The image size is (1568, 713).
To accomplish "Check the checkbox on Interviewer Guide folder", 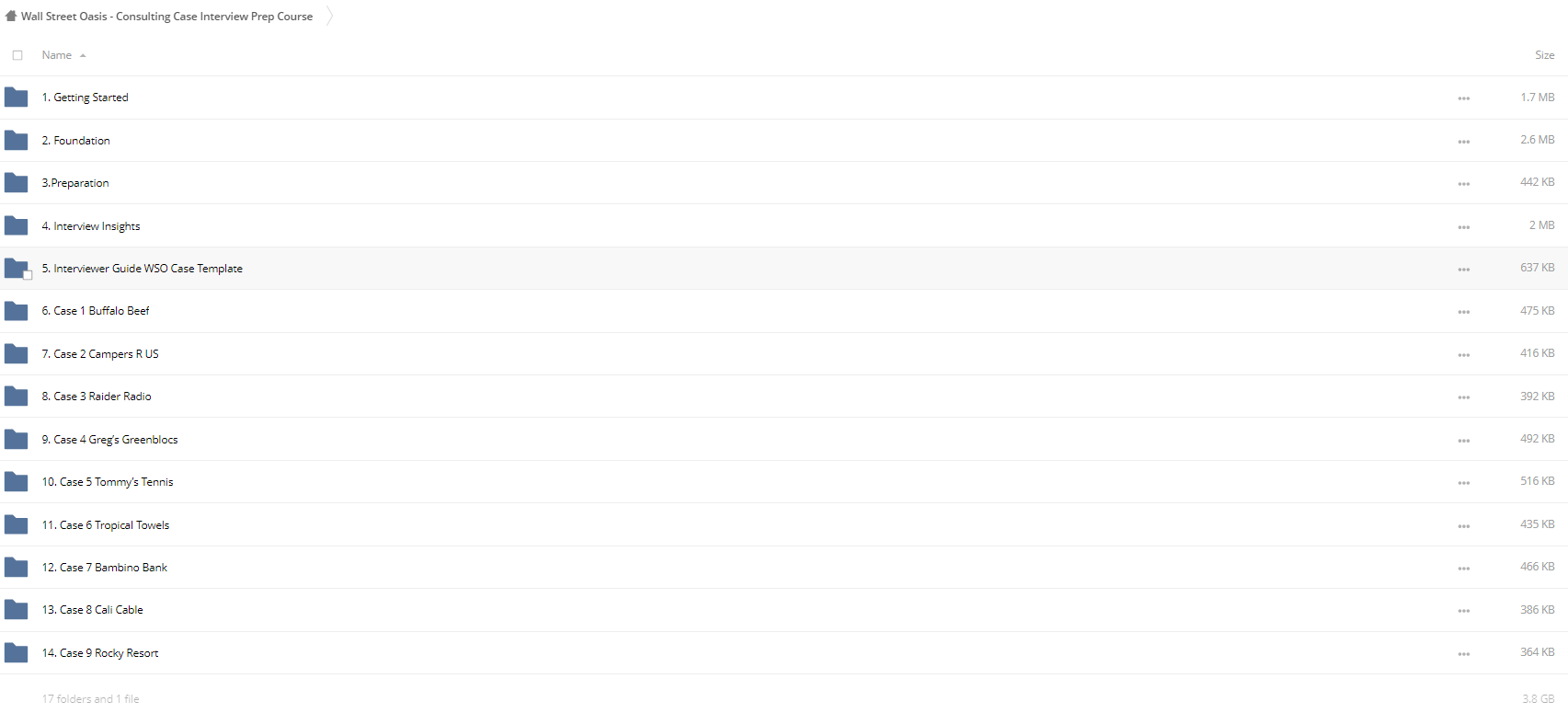I will 28,275.
